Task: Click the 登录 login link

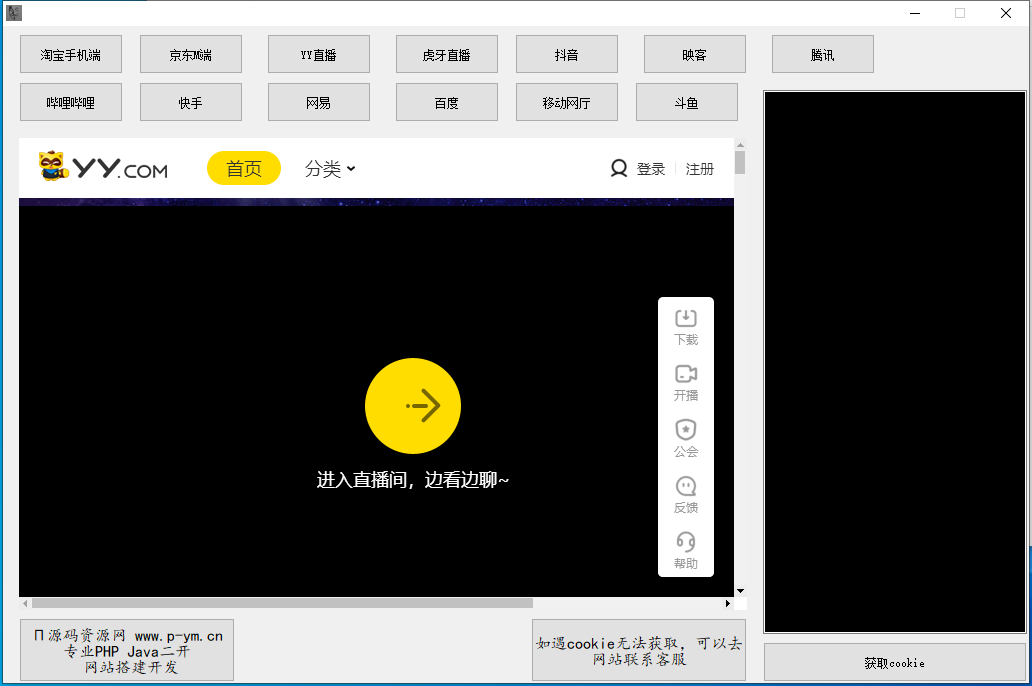Action: point(651,169)
